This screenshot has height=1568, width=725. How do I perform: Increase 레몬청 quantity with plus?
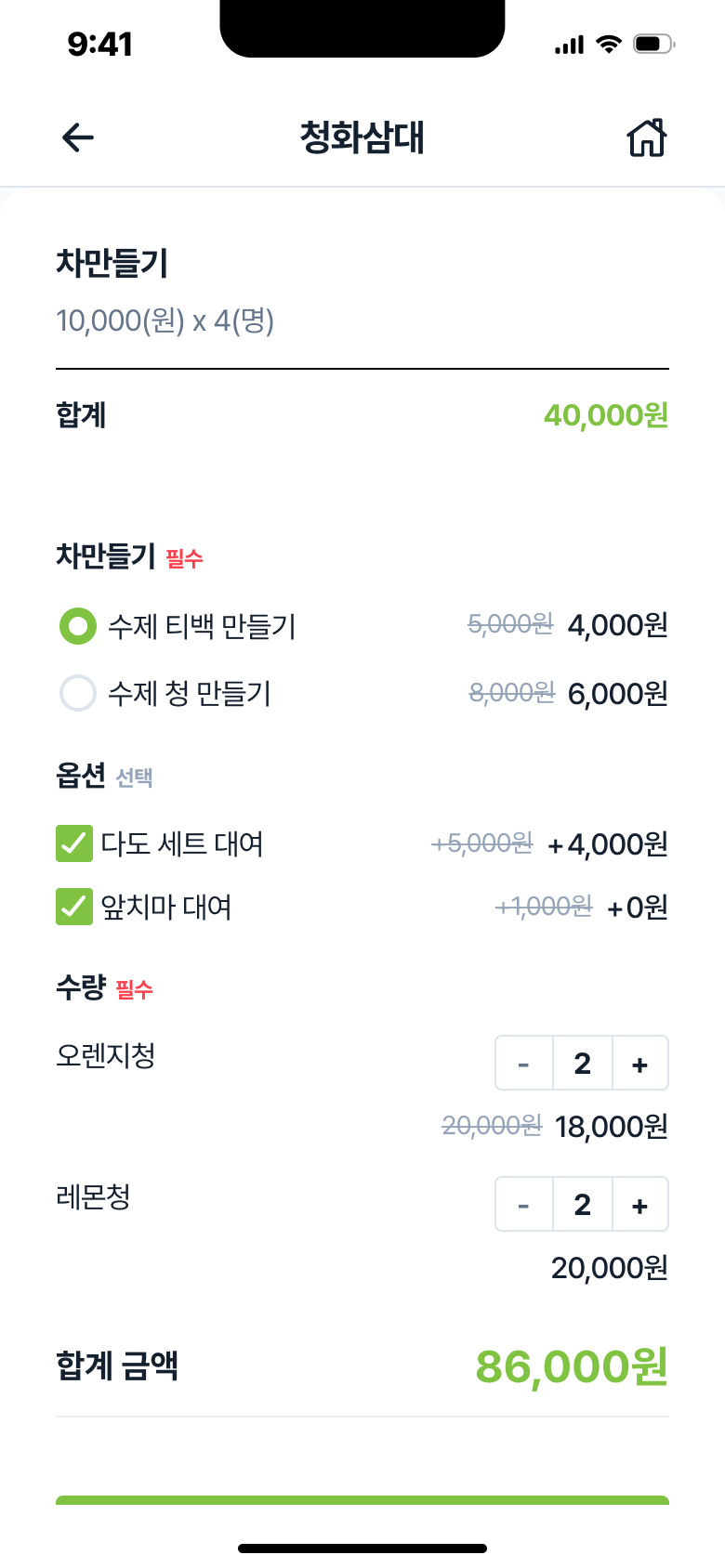click(x=639, y=1205)
